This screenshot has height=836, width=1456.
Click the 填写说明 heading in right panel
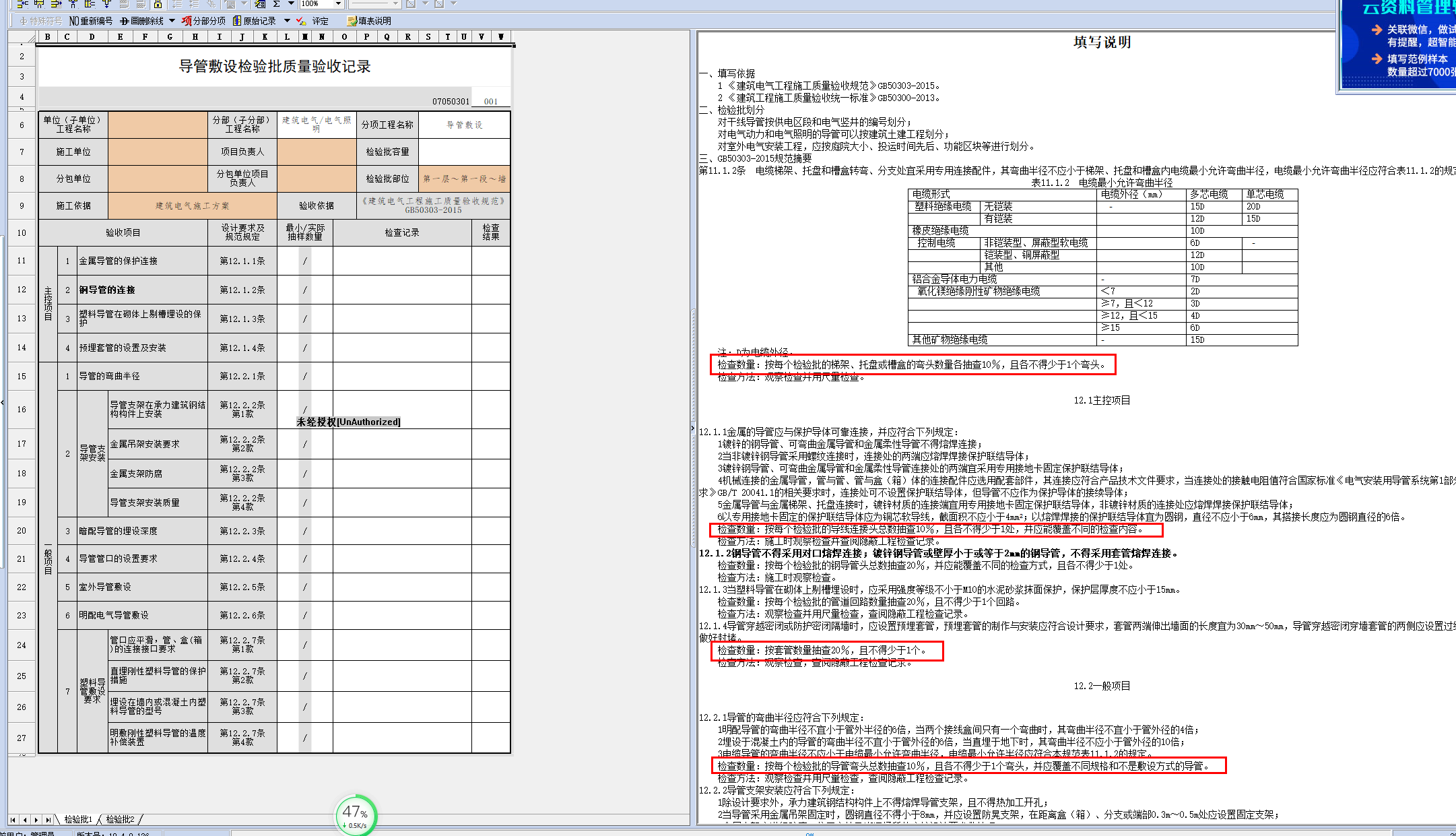(1102, 42)
